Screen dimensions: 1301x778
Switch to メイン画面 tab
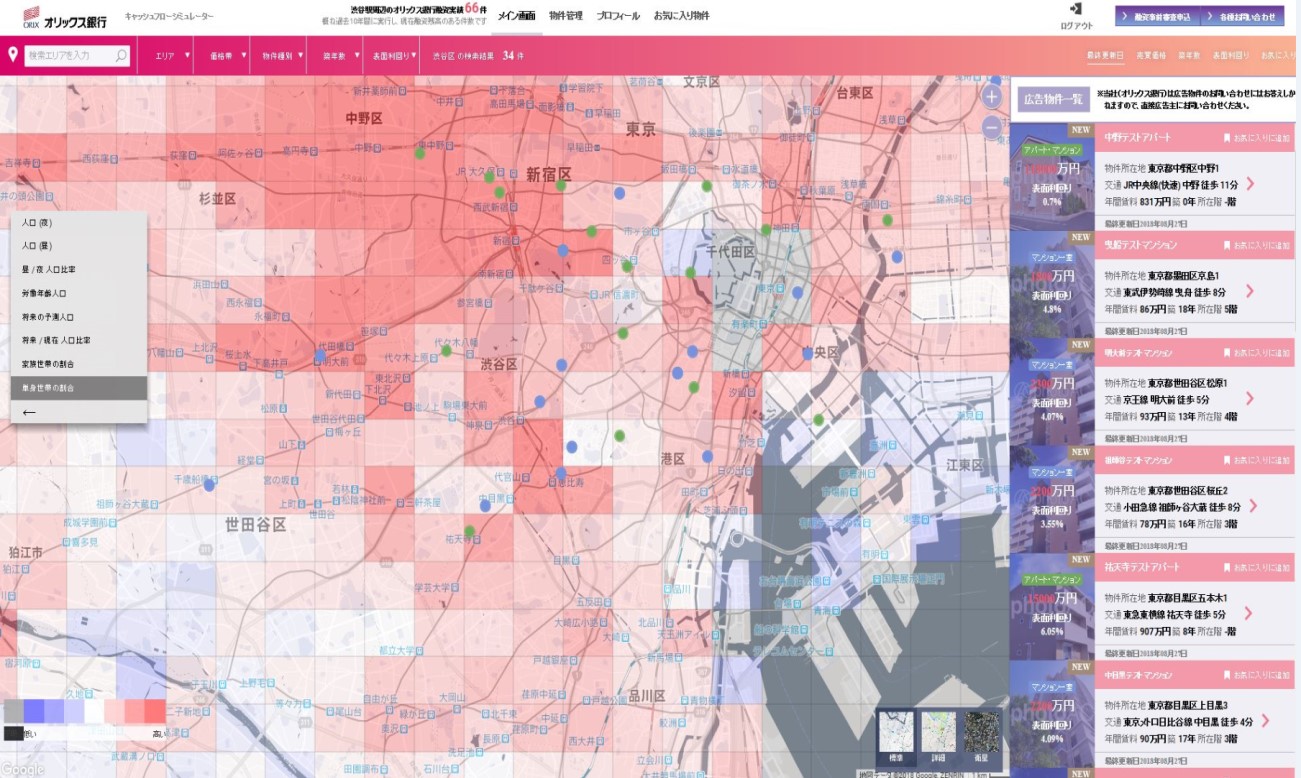point(516,16)
